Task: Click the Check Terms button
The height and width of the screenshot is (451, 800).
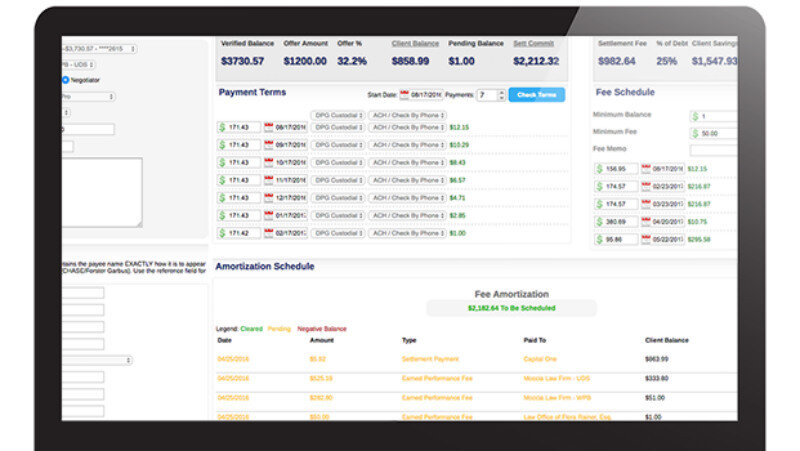Action: (536, 95)
